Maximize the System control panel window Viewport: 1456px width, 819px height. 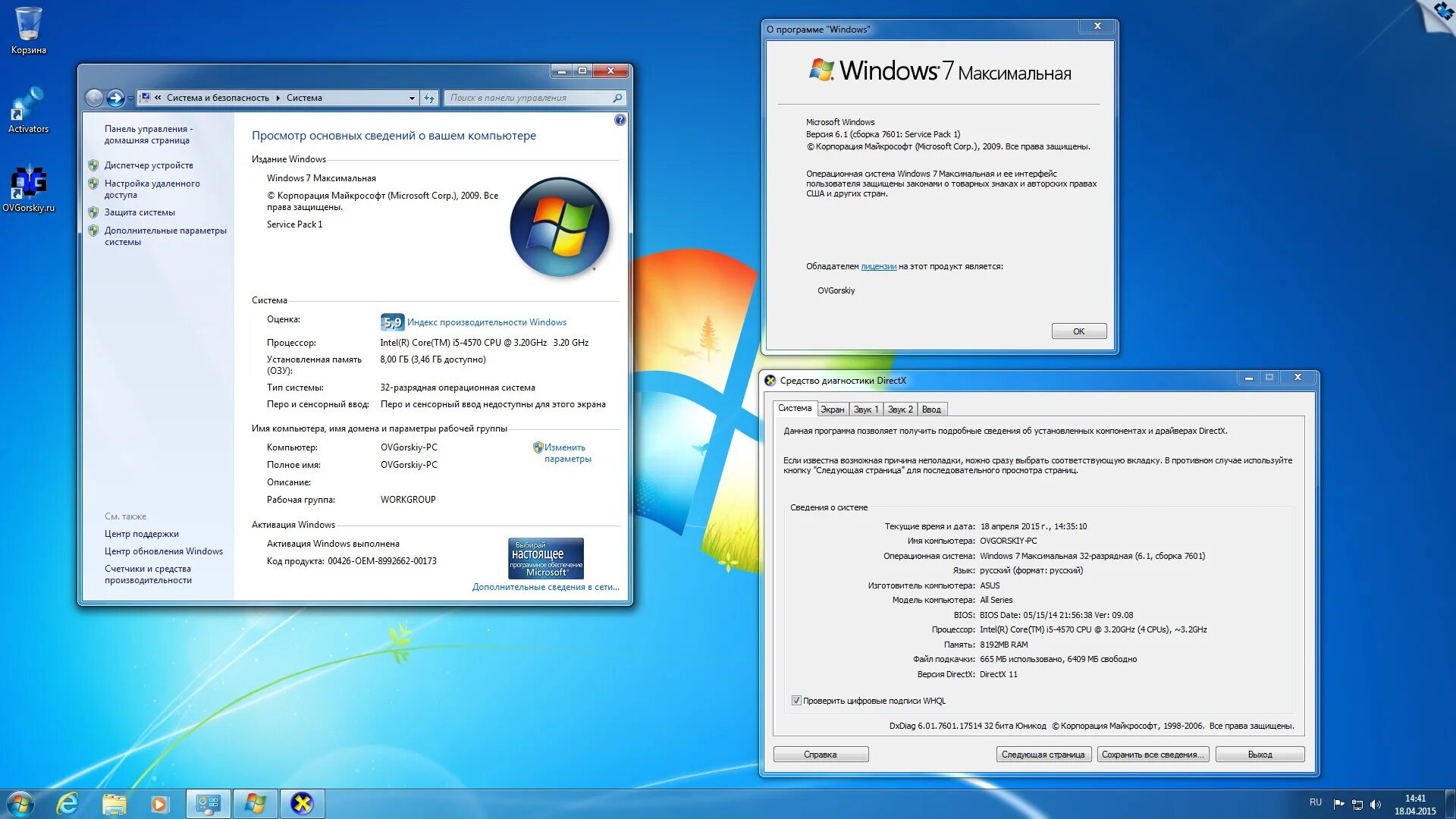(582, 71)
